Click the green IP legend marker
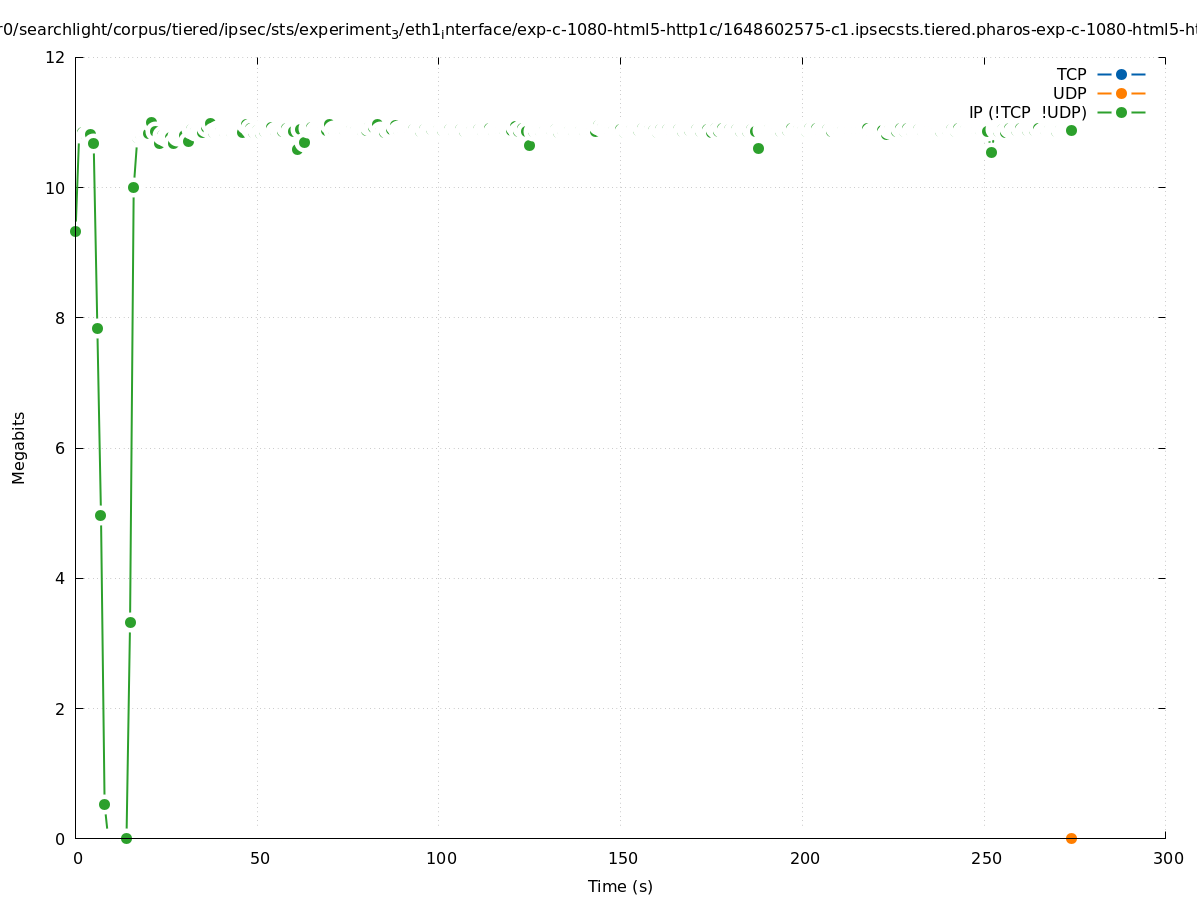The width and height of the screenshot is (1197, 900). click(1121, 112)
